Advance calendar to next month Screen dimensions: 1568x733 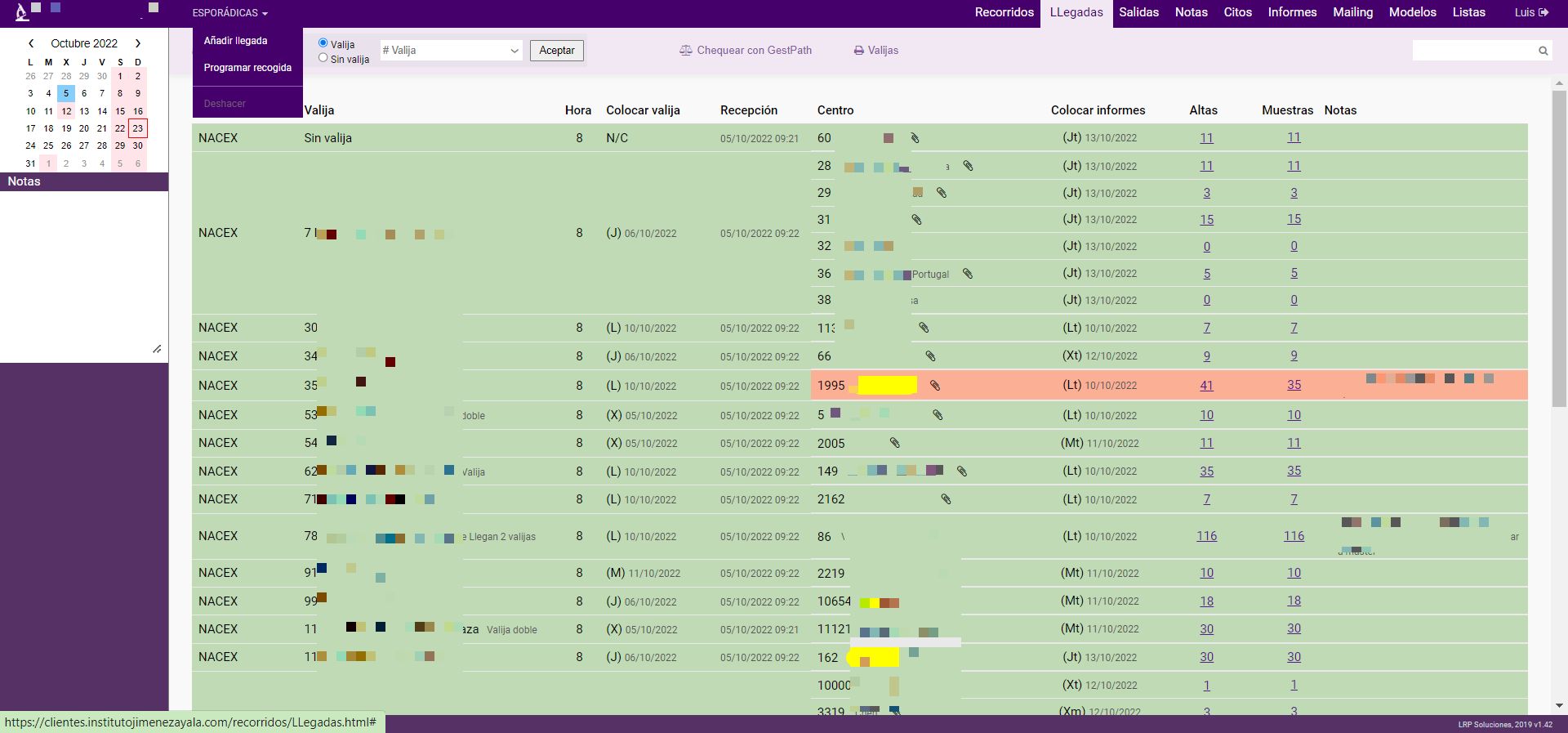coord(138,43)
